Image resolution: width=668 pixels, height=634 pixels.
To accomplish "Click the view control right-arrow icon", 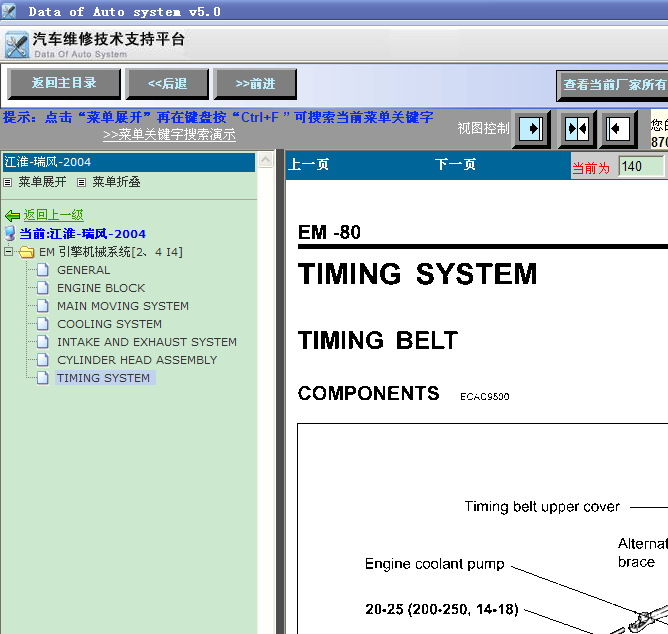I will coord(531,129).
